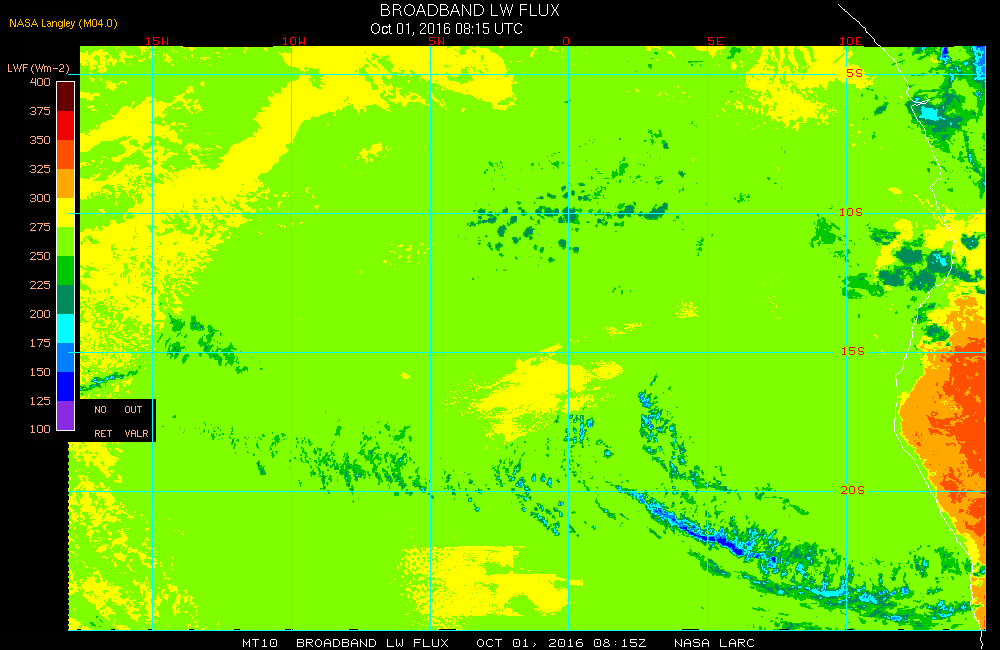Click the 5S latitude label
Image resolution: width=1000 pixels, height=650 pixels.
855,73
